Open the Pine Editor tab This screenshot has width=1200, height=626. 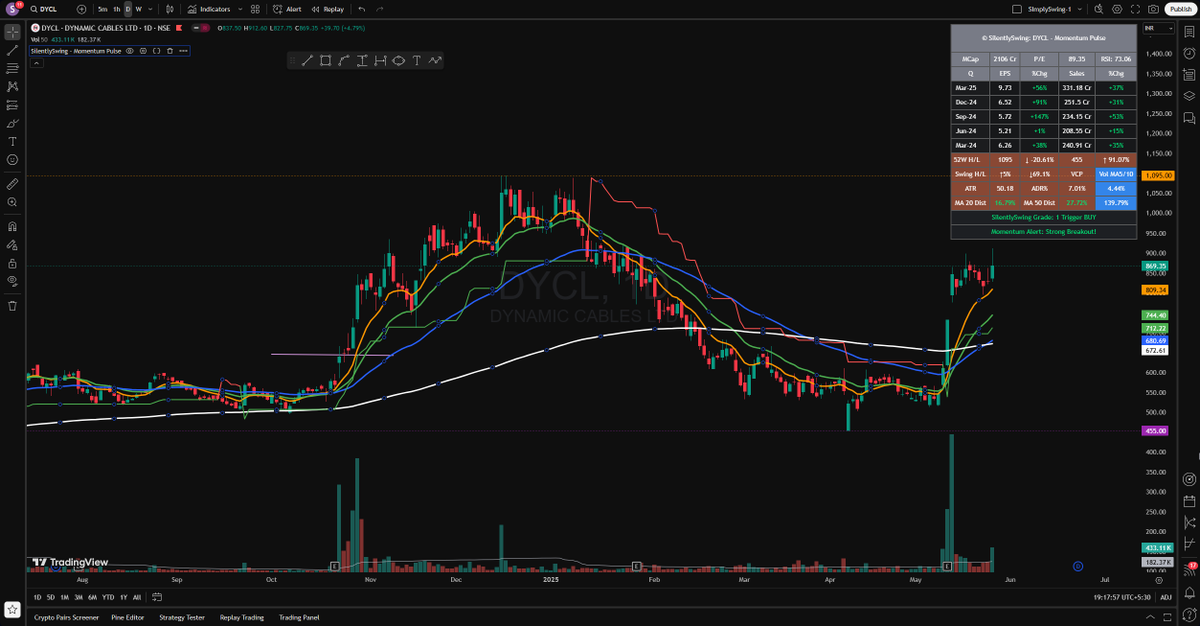click(x=128, y=617)
